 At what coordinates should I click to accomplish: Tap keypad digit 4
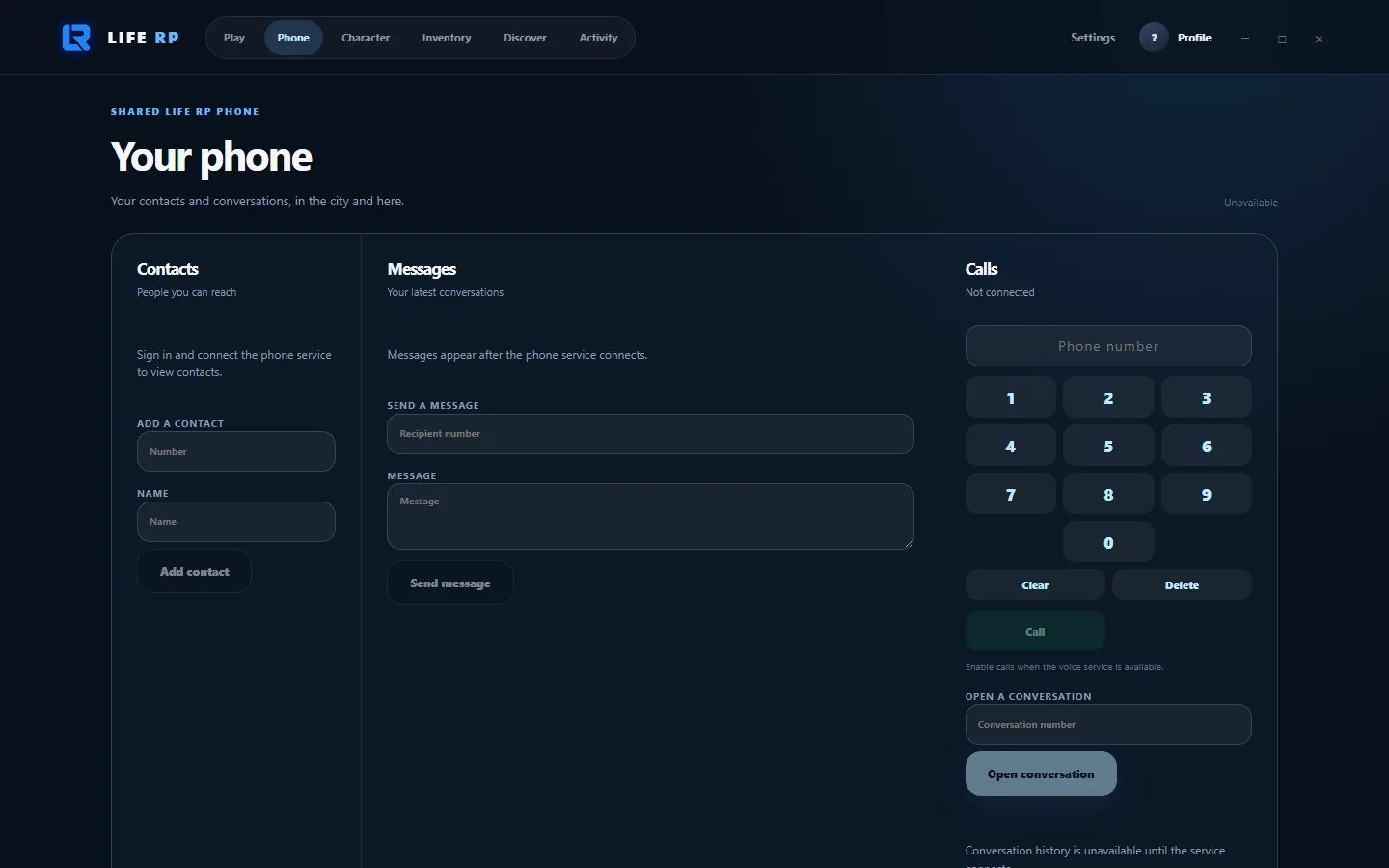[x=1011, y=446]
